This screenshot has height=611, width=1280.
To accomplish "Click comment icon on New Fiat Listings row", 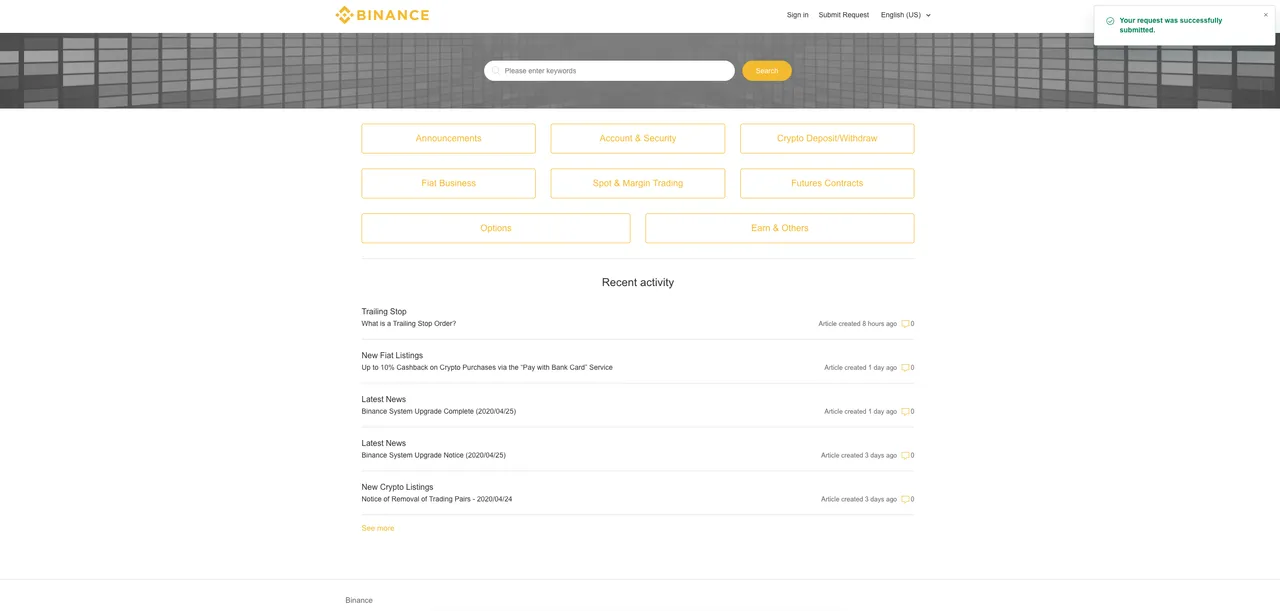I will 906,368.
